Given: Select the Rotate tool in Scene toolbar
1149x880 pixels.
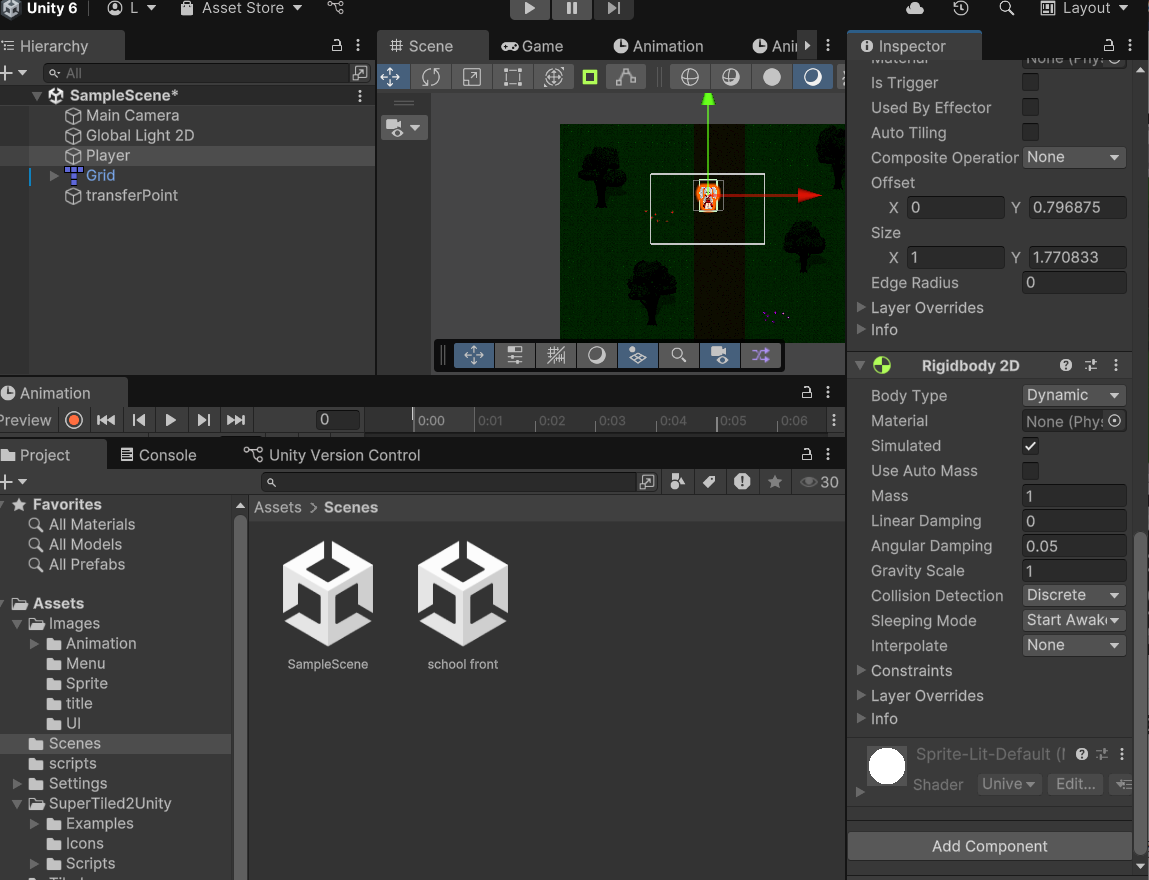Looking at the screenshot, I should (431, 77).
